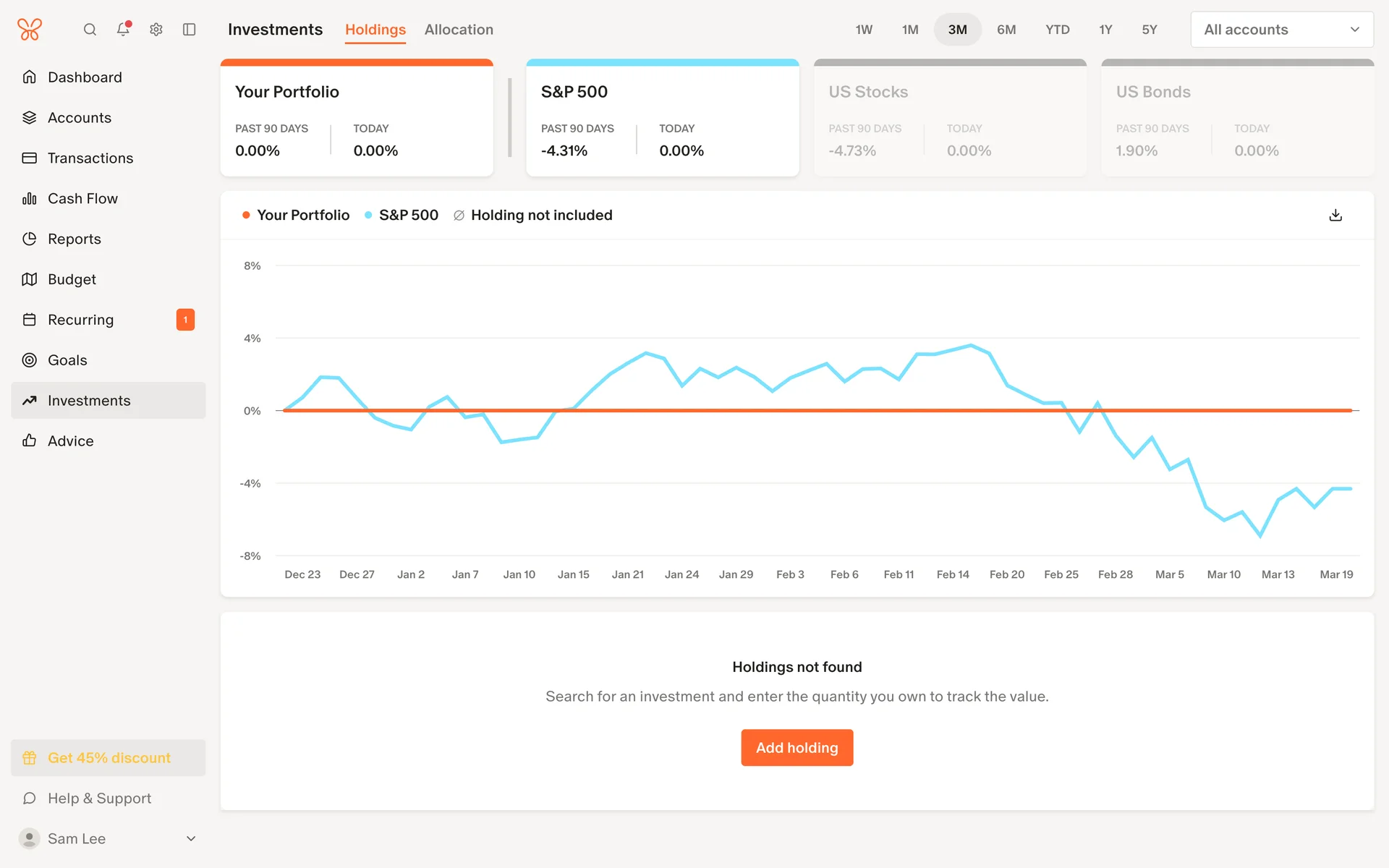Open the All accounts dropdown
The height and width of the screenshot is (868, 1389).
[x=1281, y=30]
